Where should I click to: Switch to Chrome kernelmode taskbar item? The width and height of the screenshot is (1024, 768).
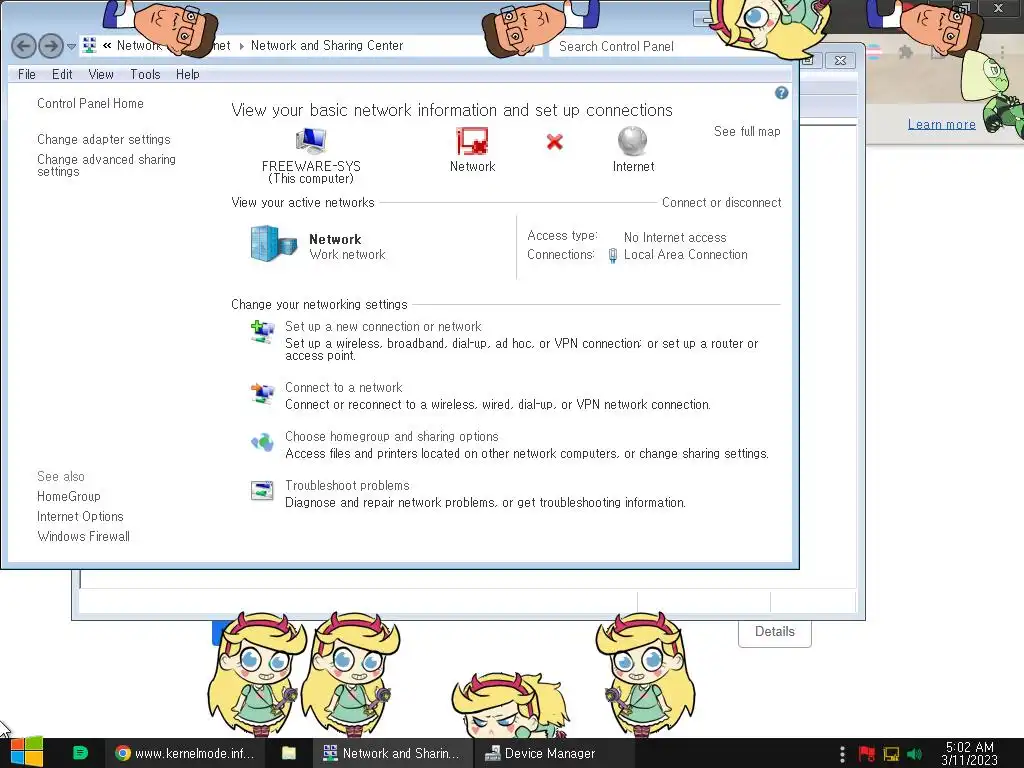point(184,753)
